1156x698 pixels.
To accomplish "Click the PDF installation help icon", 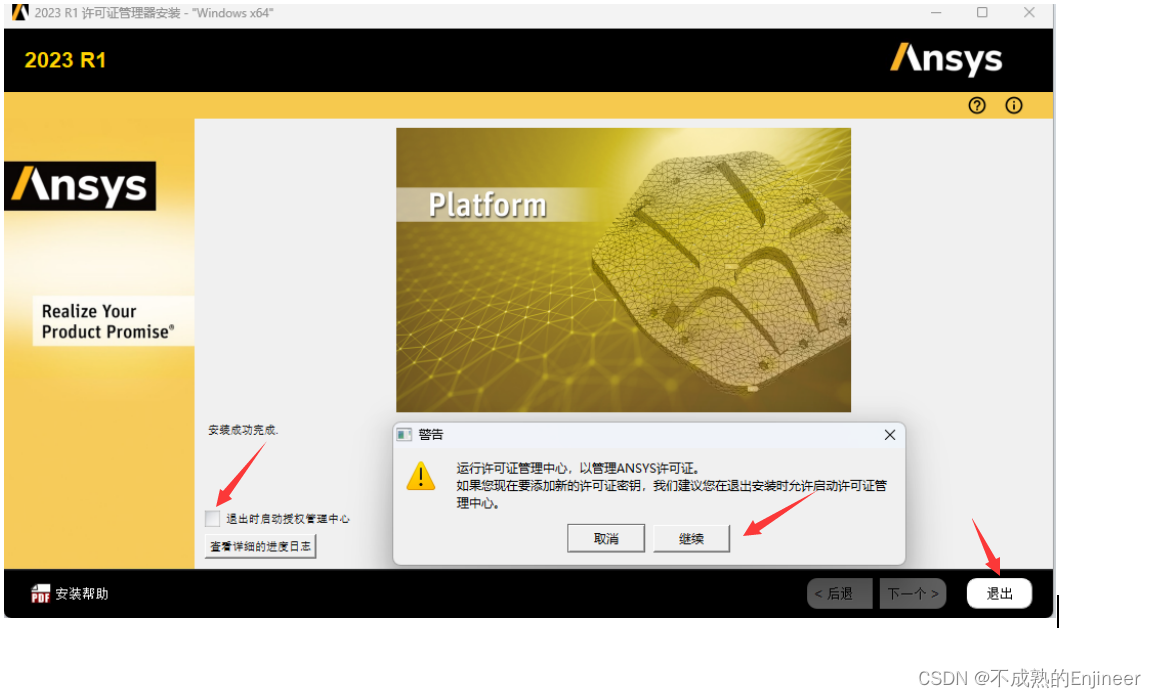I will point(41,593).
